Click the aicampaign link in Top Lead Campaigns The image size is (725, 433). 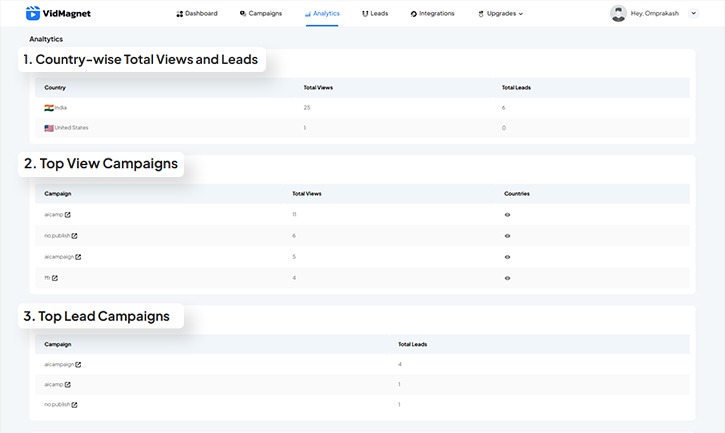coord(59,364)
